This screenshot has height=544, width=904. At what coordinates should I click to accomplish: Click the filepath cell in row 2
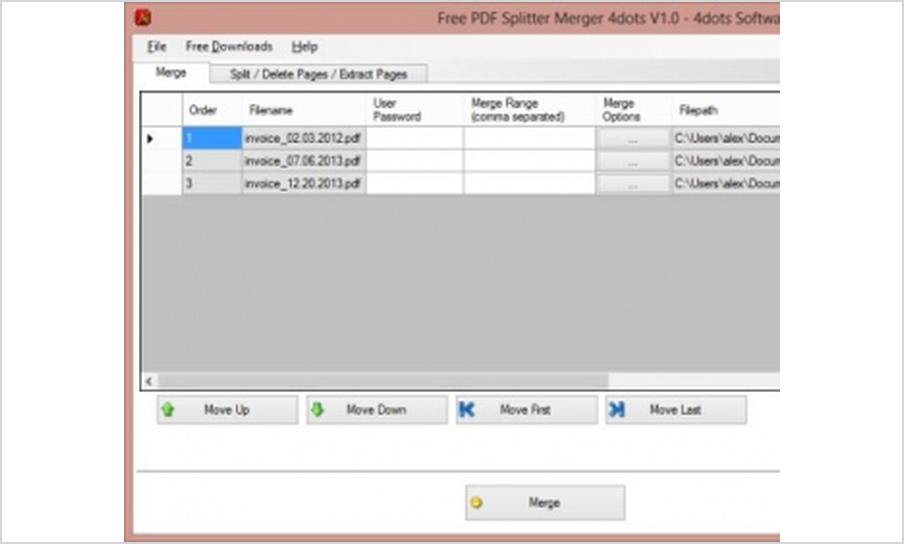tap(726, 161)
